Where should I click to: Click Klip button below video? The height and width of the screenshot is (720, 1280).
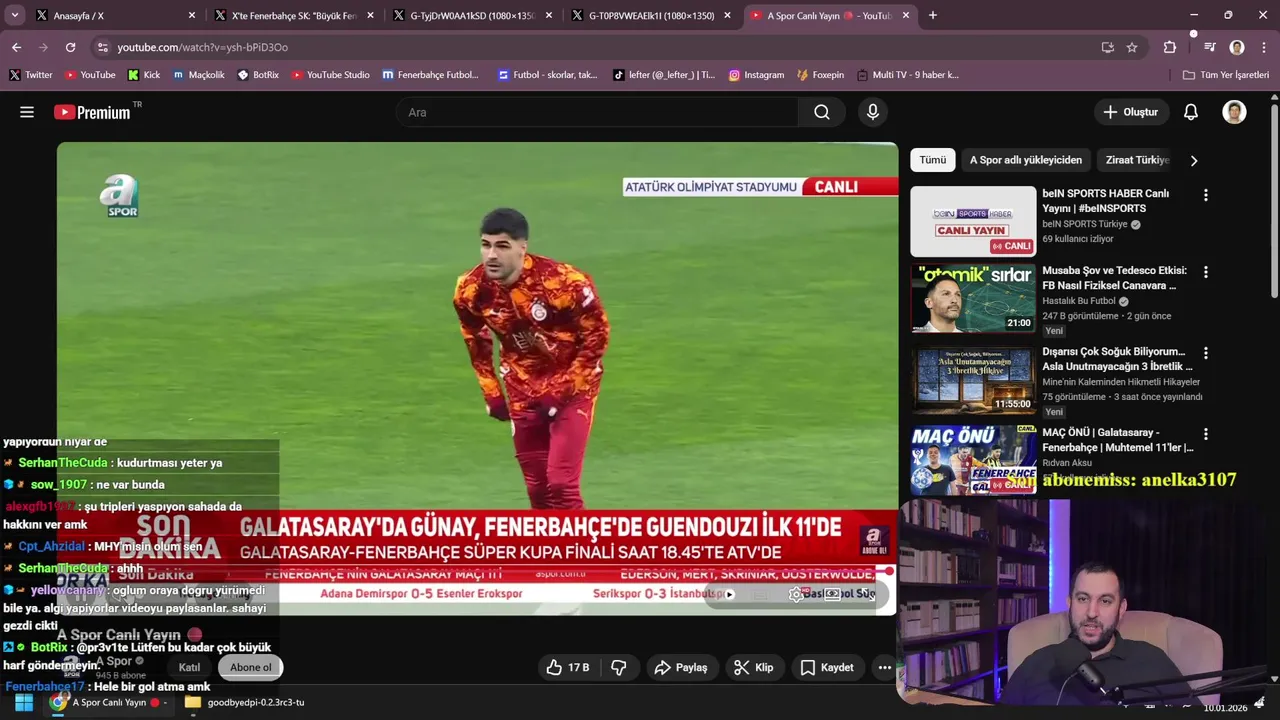[x=753, y=667]
